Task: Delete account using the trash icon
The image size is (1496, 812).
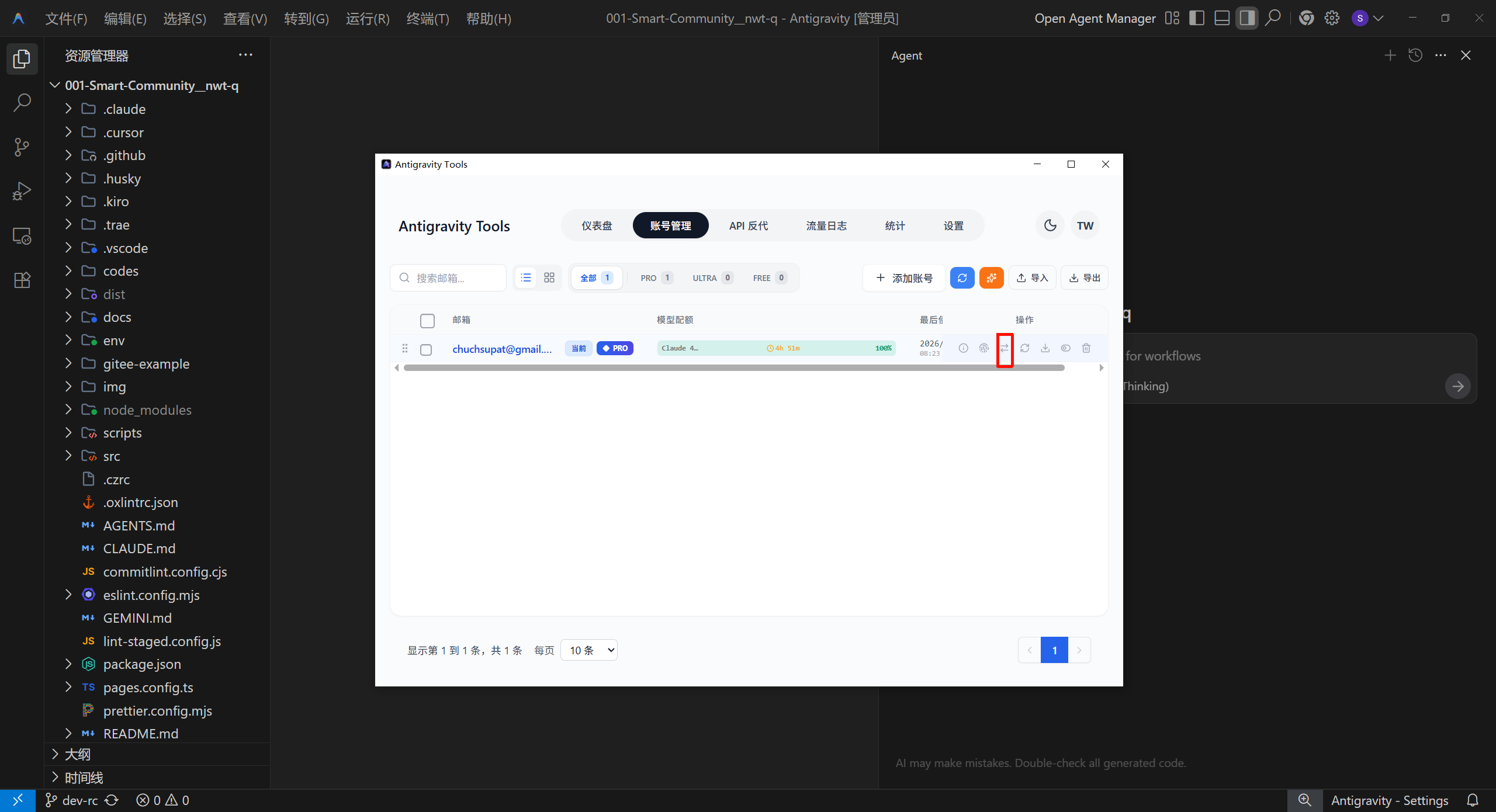Action: [1086, 348]
